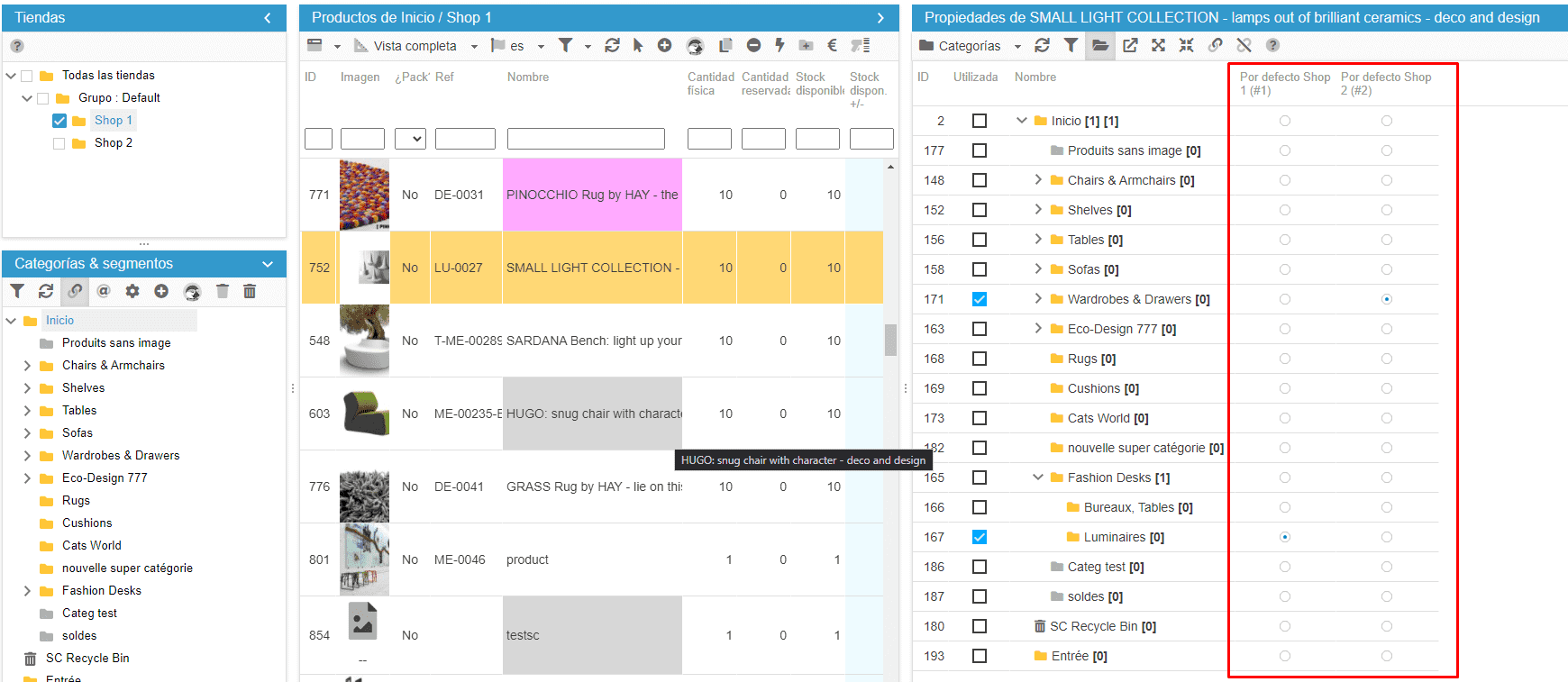Click the PINOCCHIO Rug product thumbnail
1568x682 pixels.
pos(364,195)
